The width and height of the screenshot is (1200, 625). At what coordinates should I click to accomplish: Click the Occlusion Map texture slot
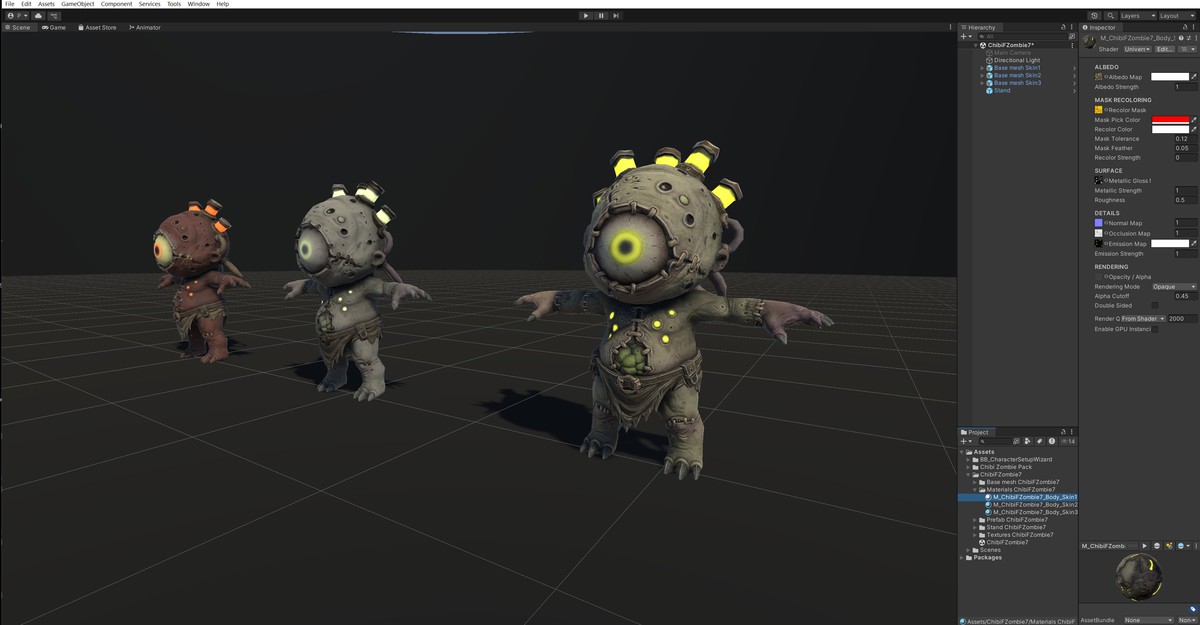(1099, 233)
